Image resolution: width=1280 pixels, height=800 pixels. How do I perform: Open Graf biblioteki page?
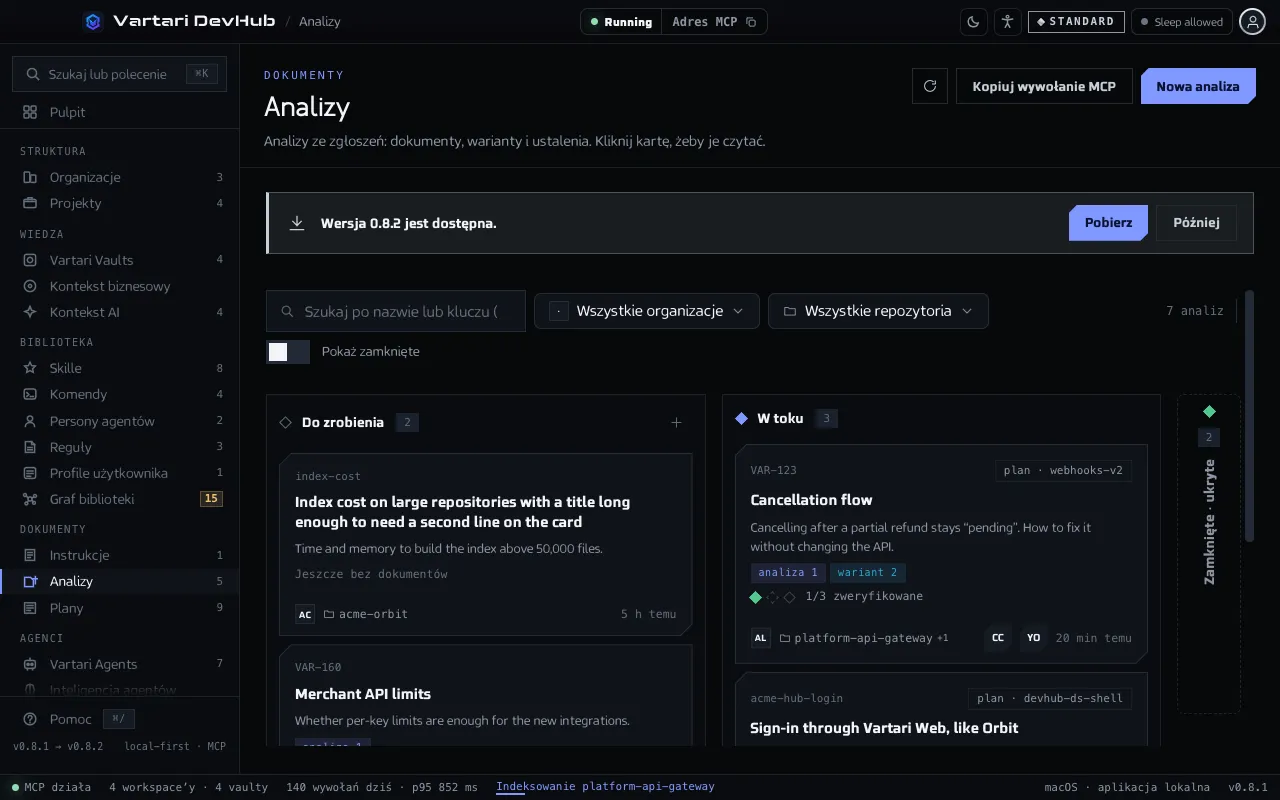pos(120,499)
